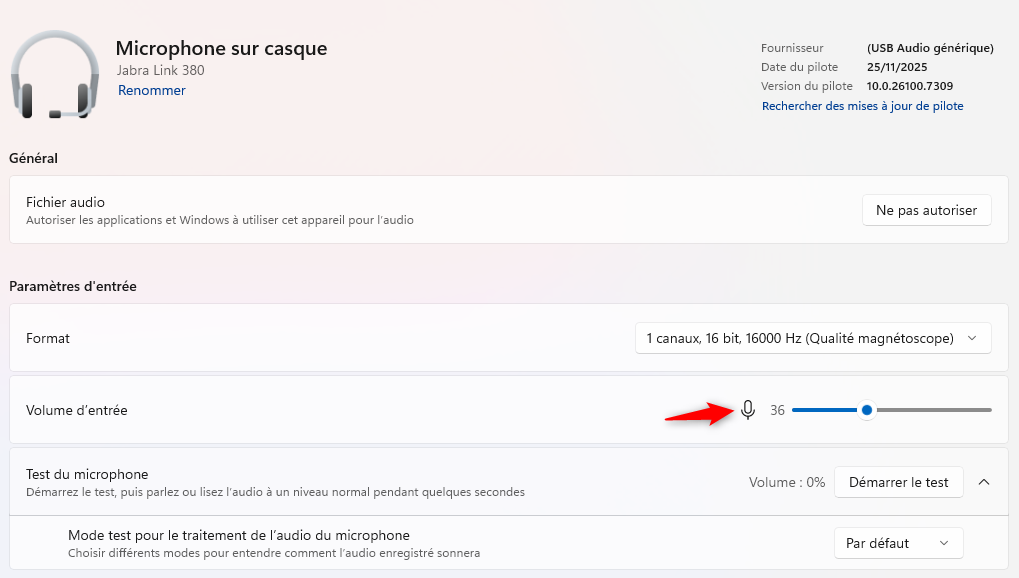
Task: Start the test with Démarrer le test
Action: 898,482
